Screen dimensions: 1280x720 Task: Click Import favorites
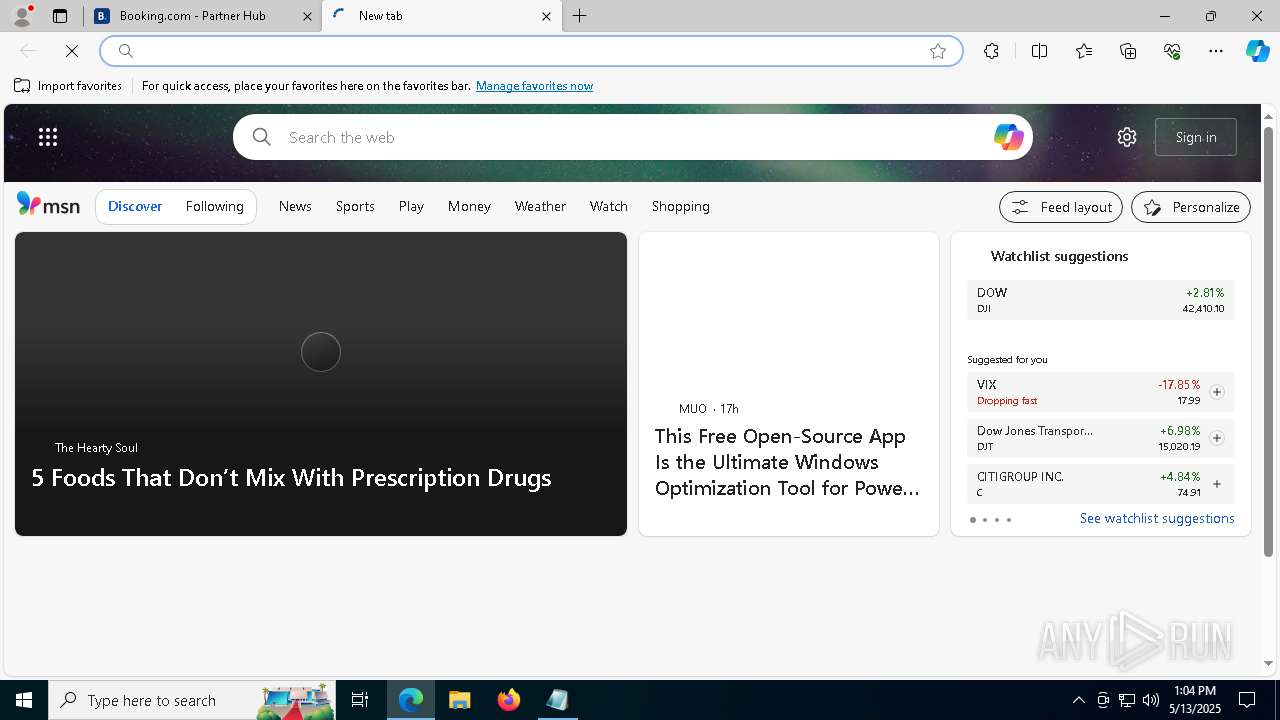pos(68,86)
